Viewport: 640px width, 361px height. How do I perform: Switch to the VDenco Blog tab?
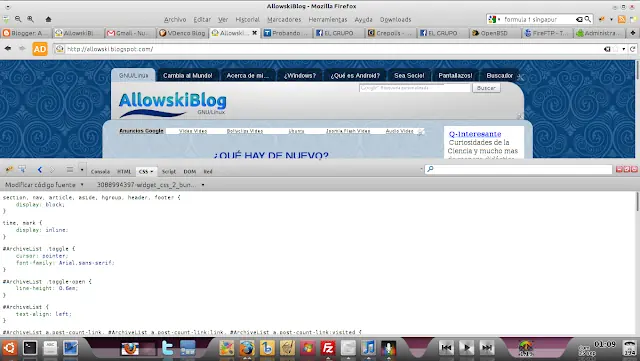pos(182,33)
